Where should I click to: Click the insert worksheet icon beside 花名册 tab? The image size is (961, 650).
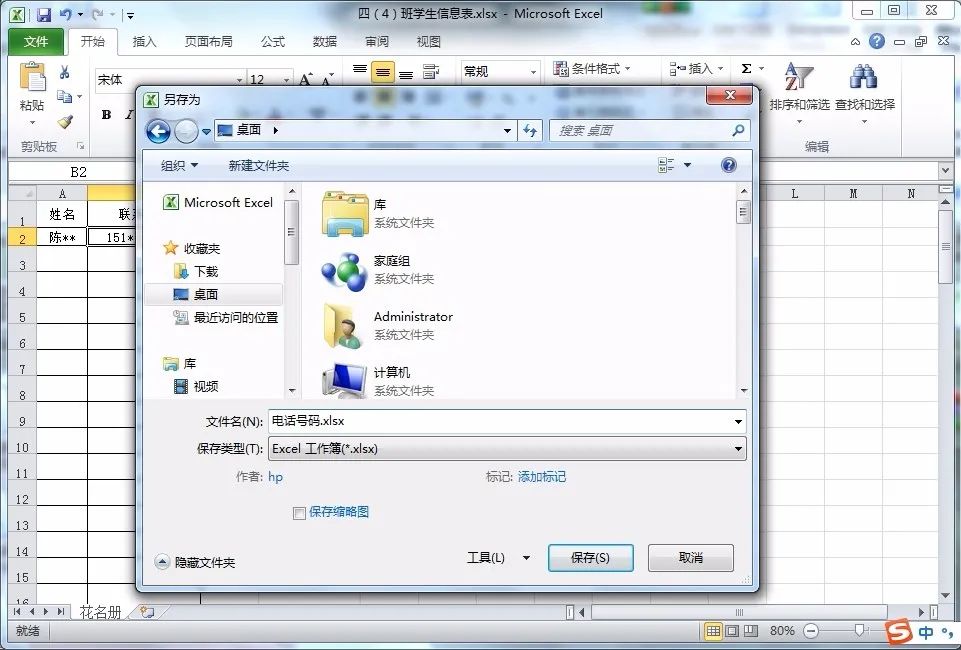tap(147, 611)
